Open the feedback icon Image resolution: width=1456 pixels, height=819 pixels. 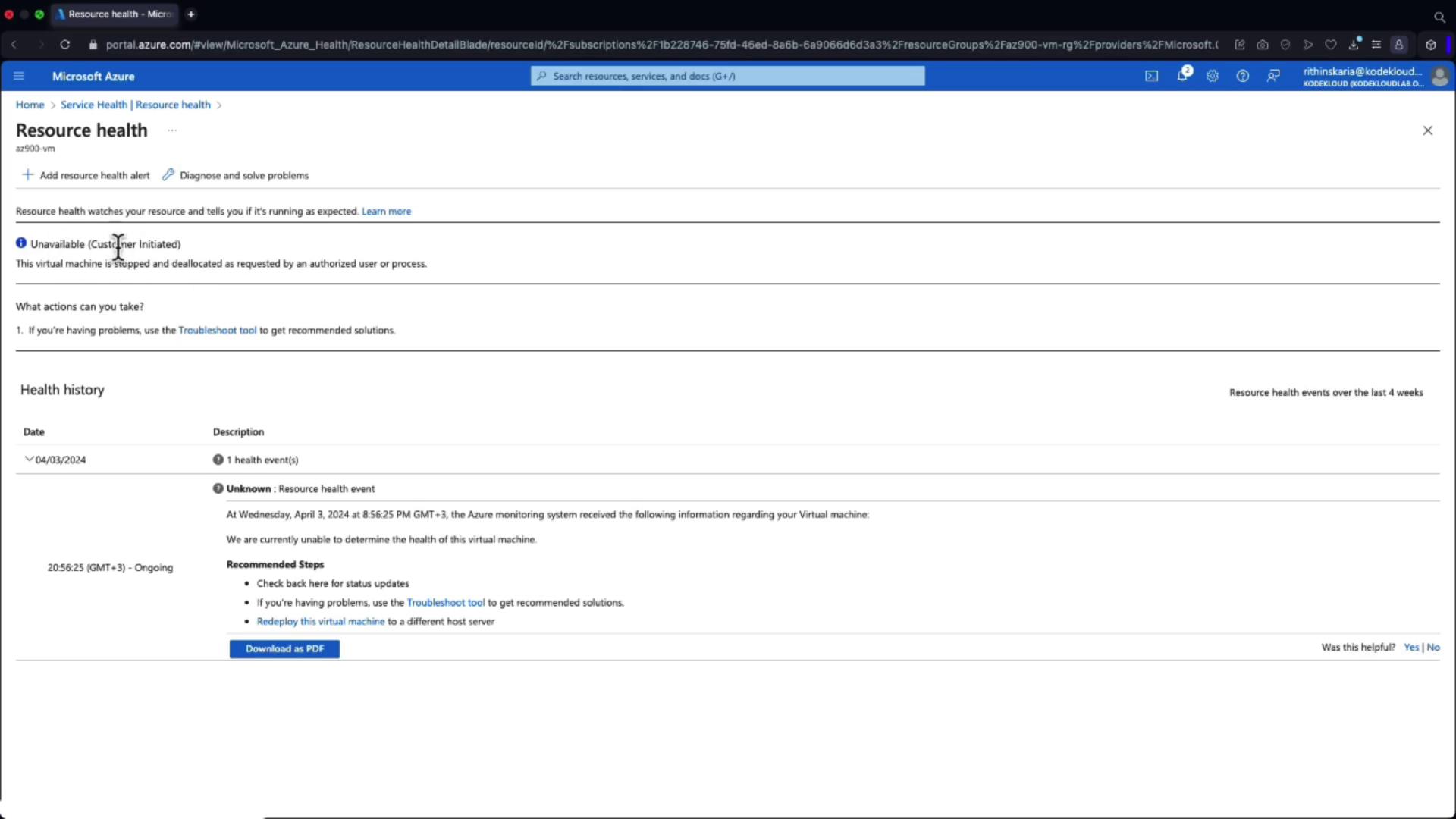coord(1273,76)
